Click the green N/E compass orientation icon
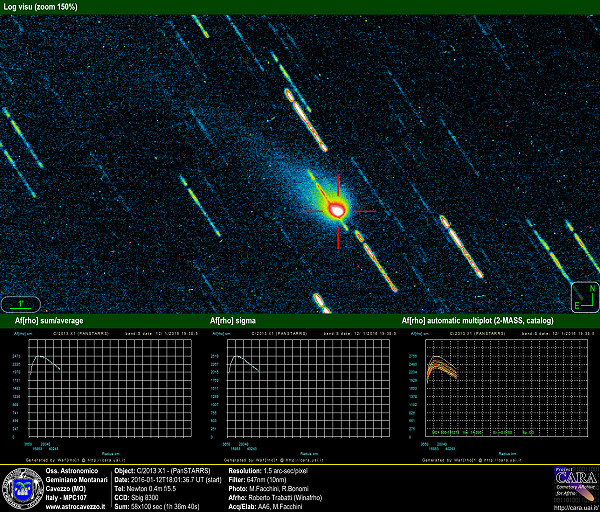Viewport: 600px width, 512px height. coord(583,296)
